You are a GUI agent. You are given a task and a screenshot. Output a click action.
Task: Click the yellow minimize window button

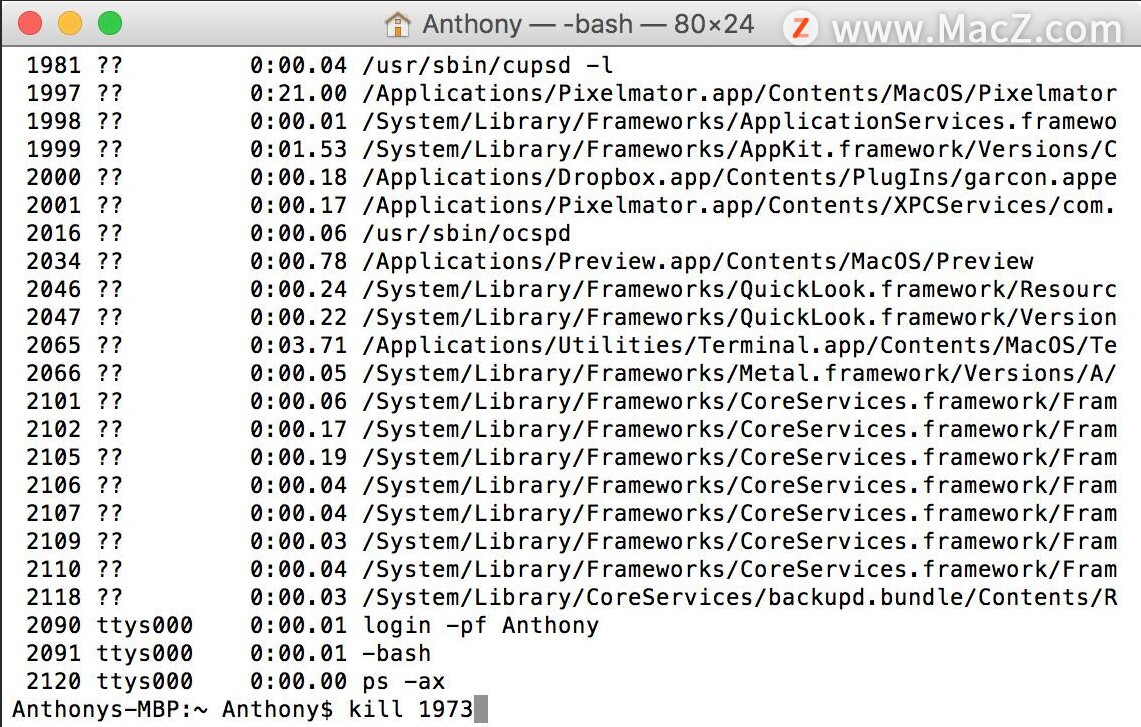pos(70,23)
